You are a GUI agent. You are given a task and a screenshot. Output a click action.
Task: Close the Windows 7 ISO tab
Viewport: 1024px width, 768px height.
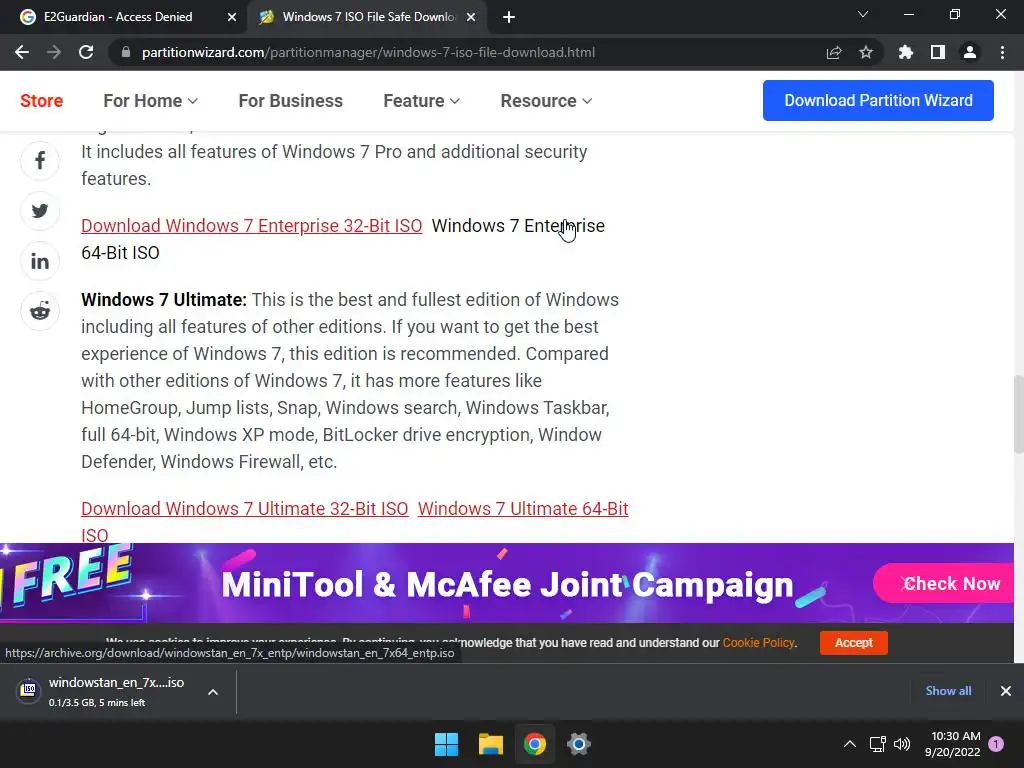point(471,17)
